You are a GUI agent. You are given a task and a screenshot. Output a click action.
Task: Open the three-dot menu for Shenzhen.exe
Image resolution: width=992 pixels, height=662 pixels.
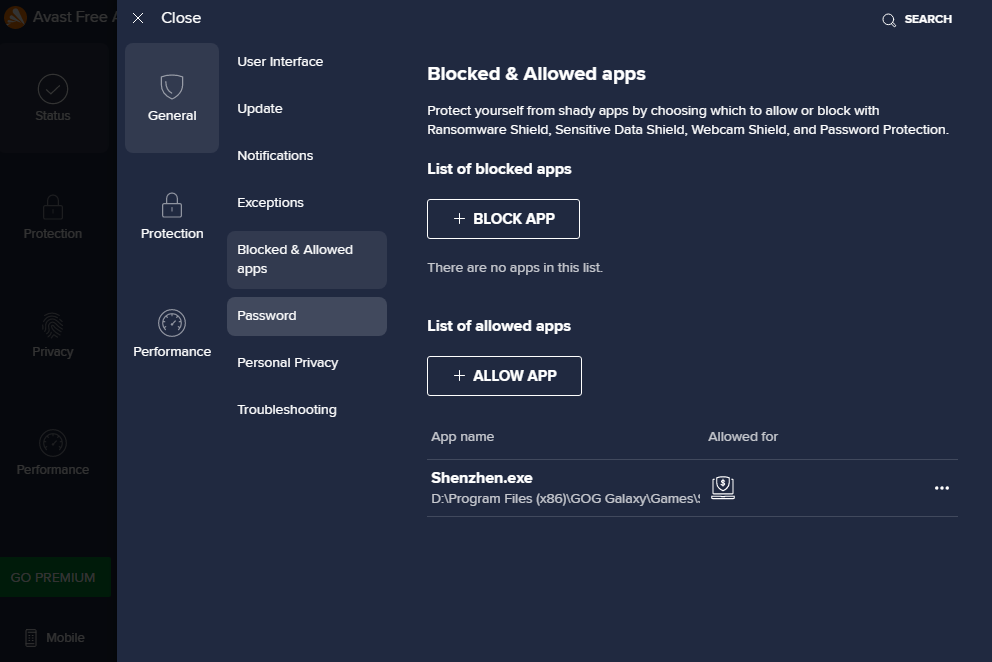(941, 488)
